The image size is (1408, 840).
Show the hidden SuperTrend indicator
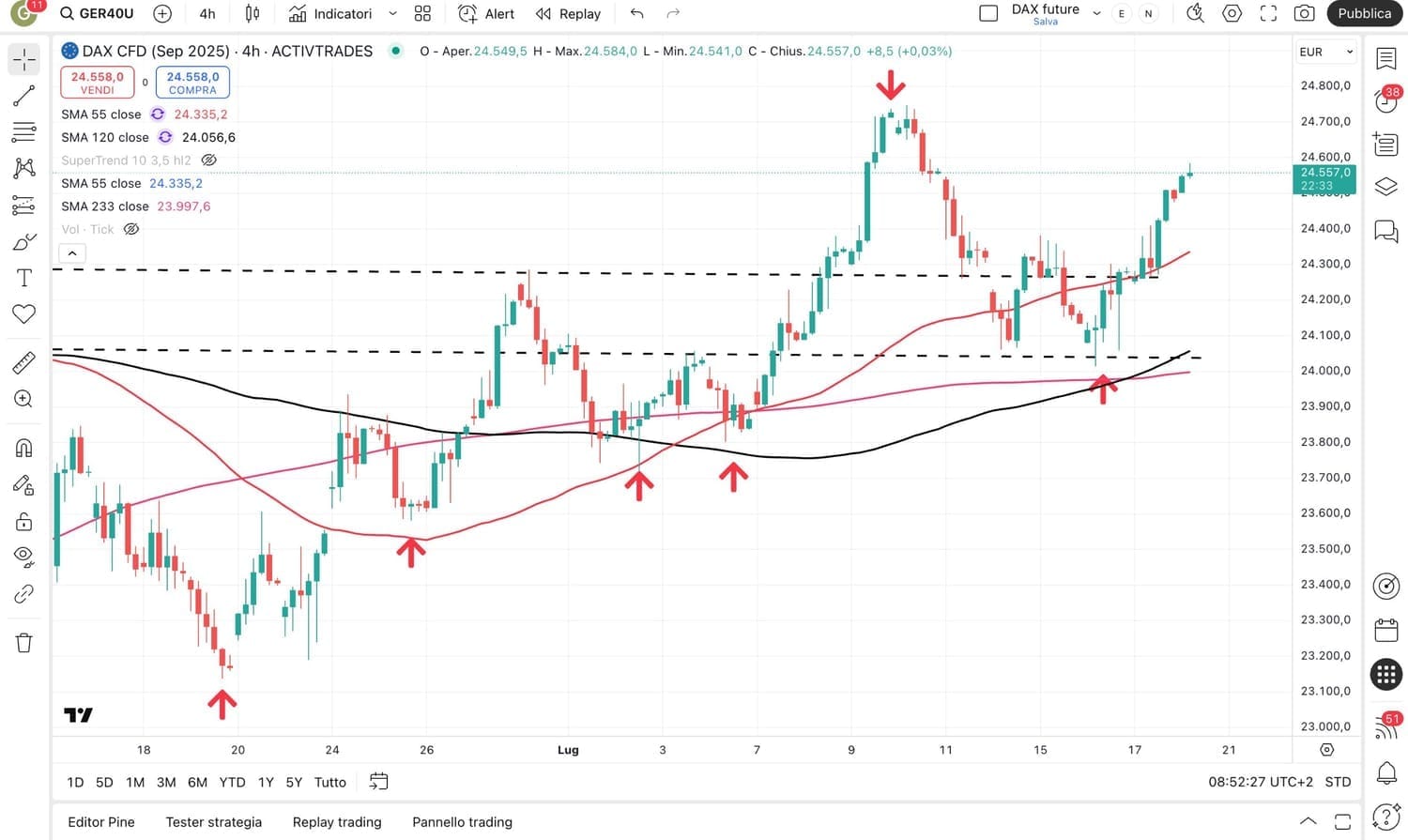(x=209, y=160)
